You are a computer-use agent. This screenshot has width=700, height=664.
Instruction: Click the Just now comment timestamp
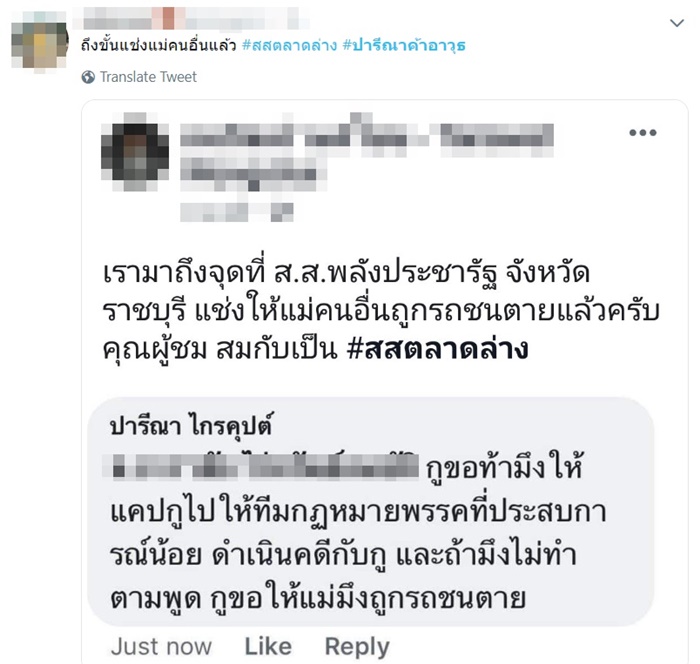(161, 647)
